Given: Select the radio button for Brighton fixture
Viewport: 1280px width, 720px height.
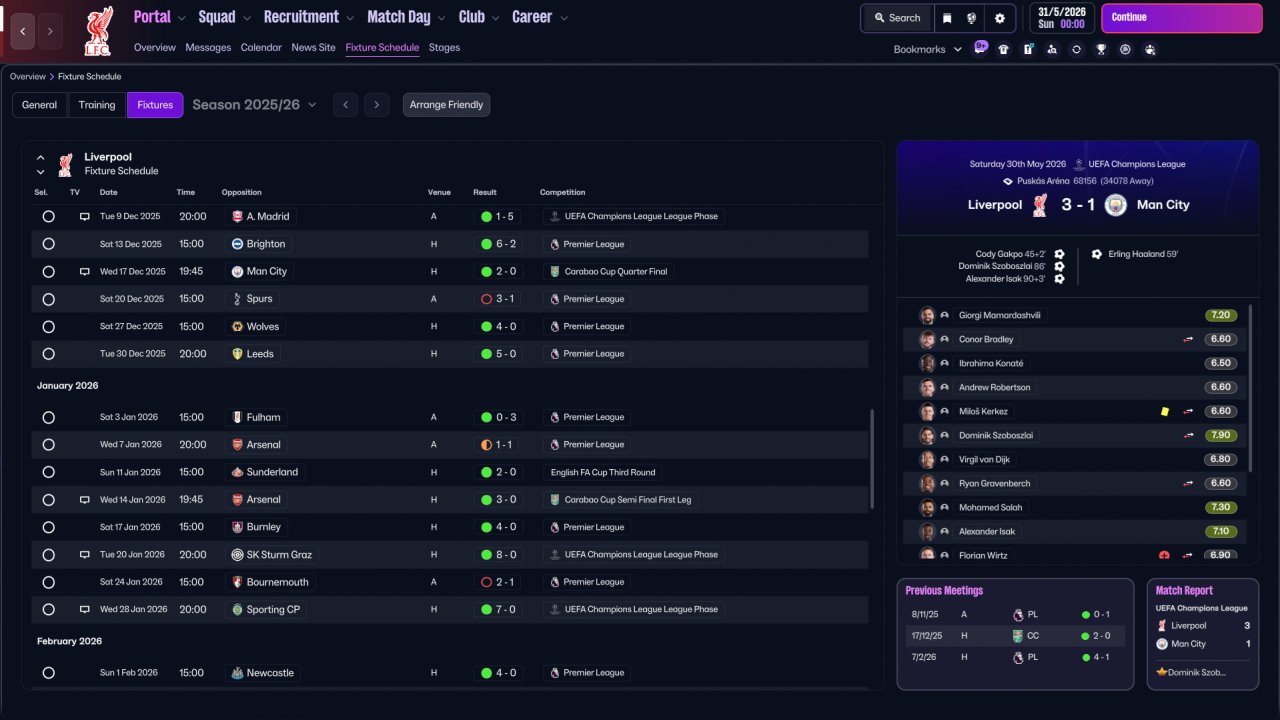Looking at the screenshot, I should 48,244.
